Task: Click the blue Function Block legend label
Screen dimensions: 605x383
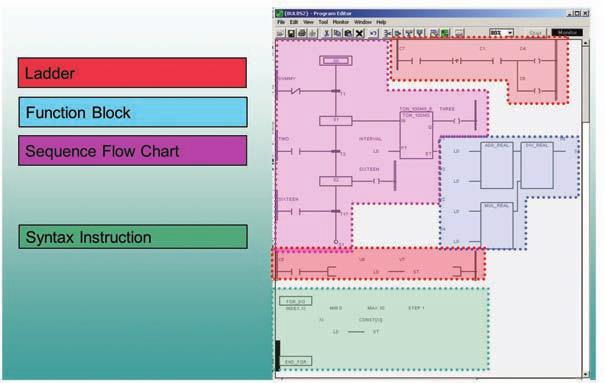Action: [x=133, y=112]
